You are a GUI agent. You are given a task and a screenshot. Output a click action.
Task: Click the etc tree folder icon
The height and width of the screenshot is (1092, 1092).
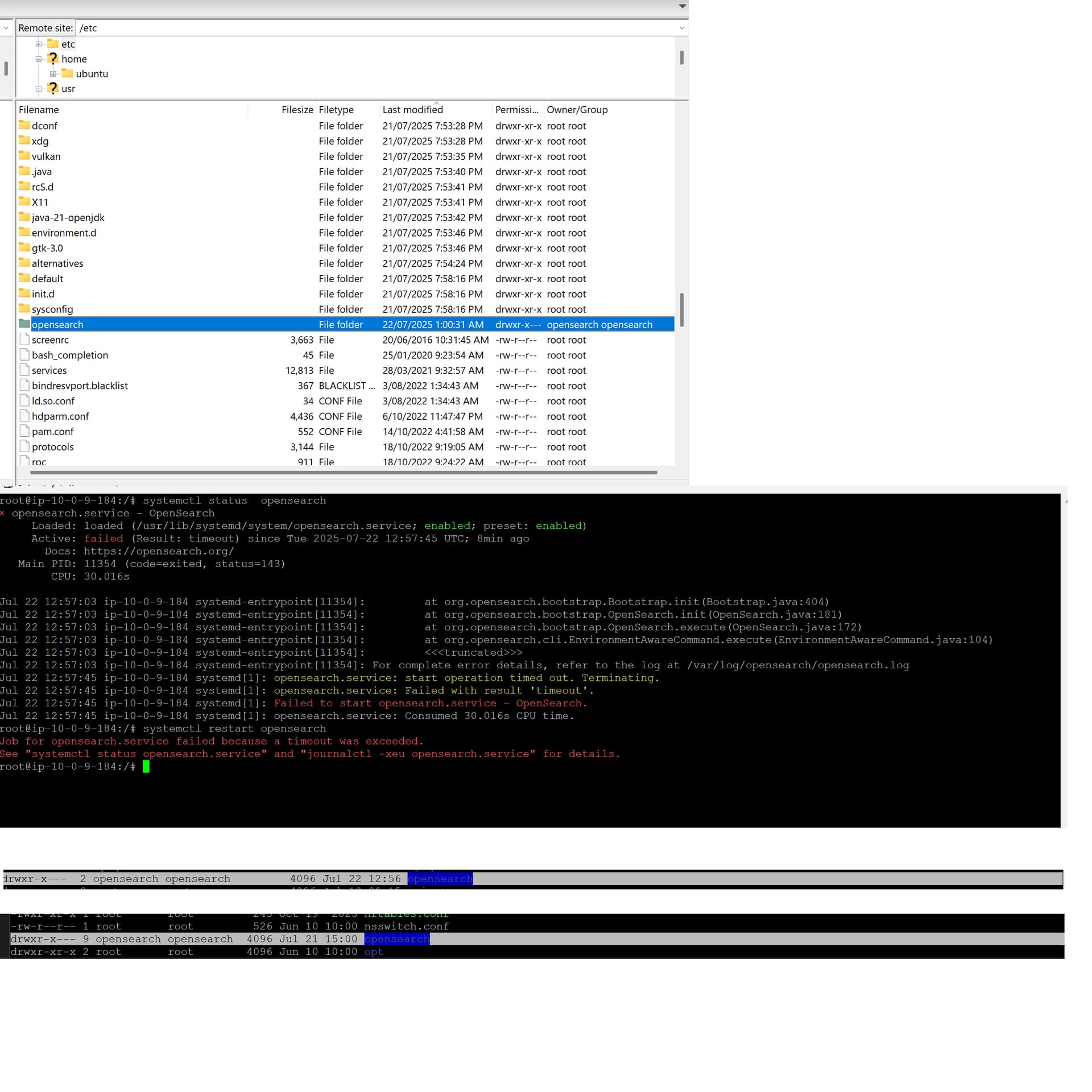tap(53, 44)
